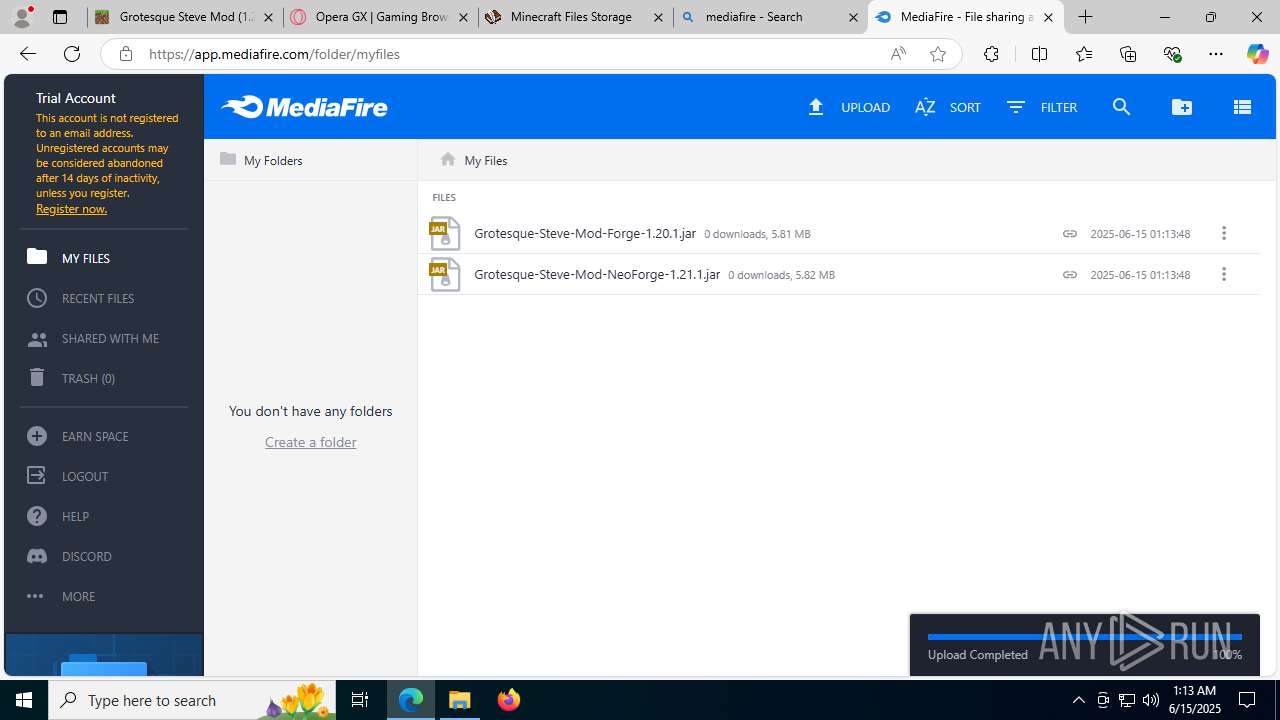Viewport: 1280px width, 720px height.
Task: Launch Firefox from the taskbar
Action: coord(509,700)
